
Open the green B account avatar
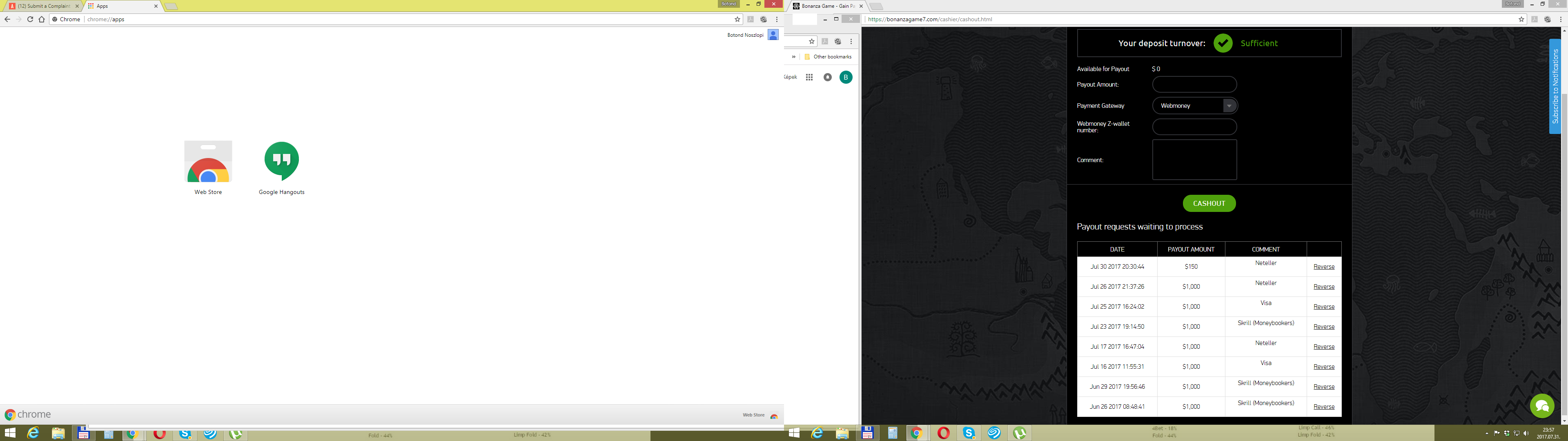(846, 77)
